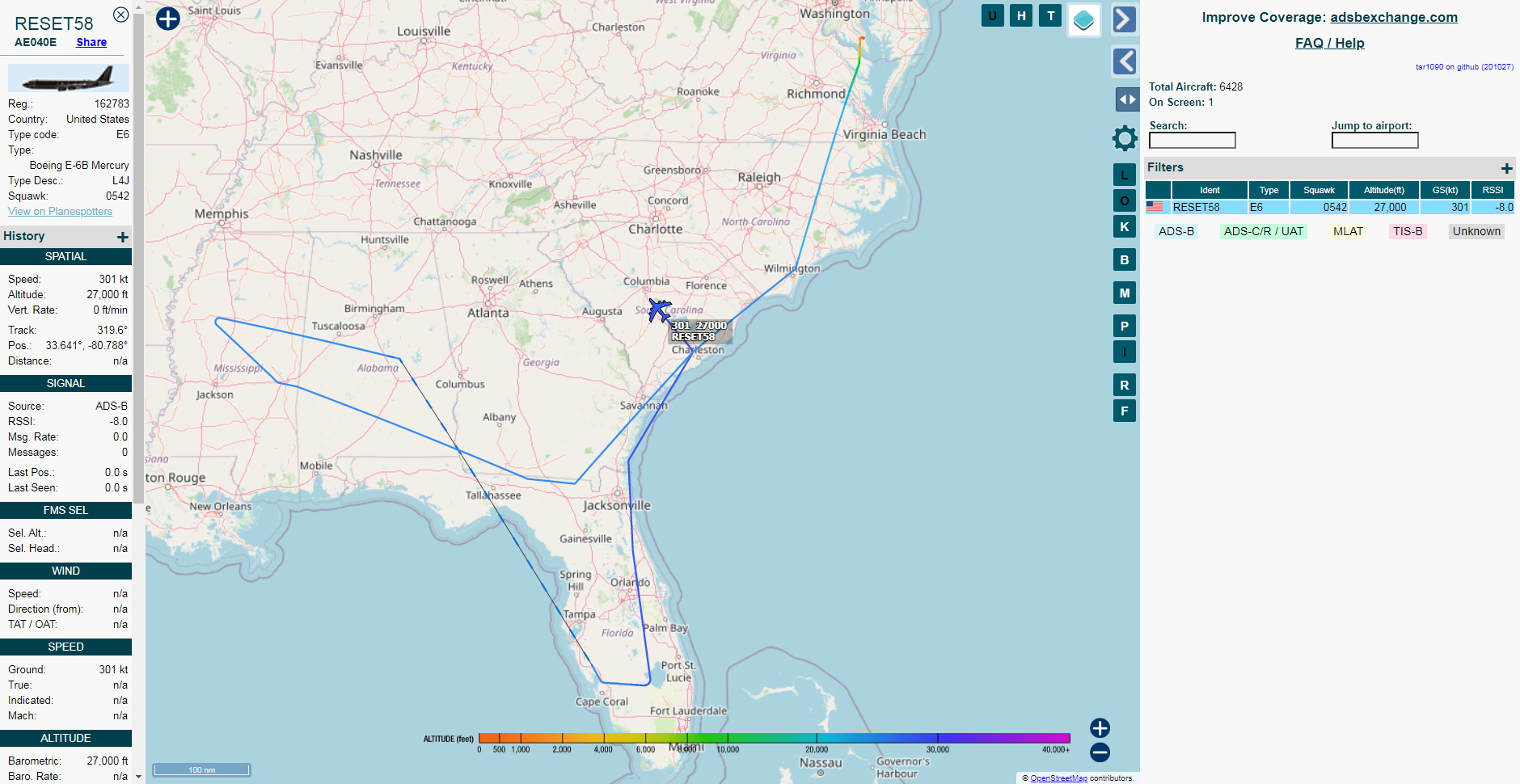Click the scrollbar down arrow in info panel
Image resolution: width=1520 pixels, height=784 pixels.
138,777
